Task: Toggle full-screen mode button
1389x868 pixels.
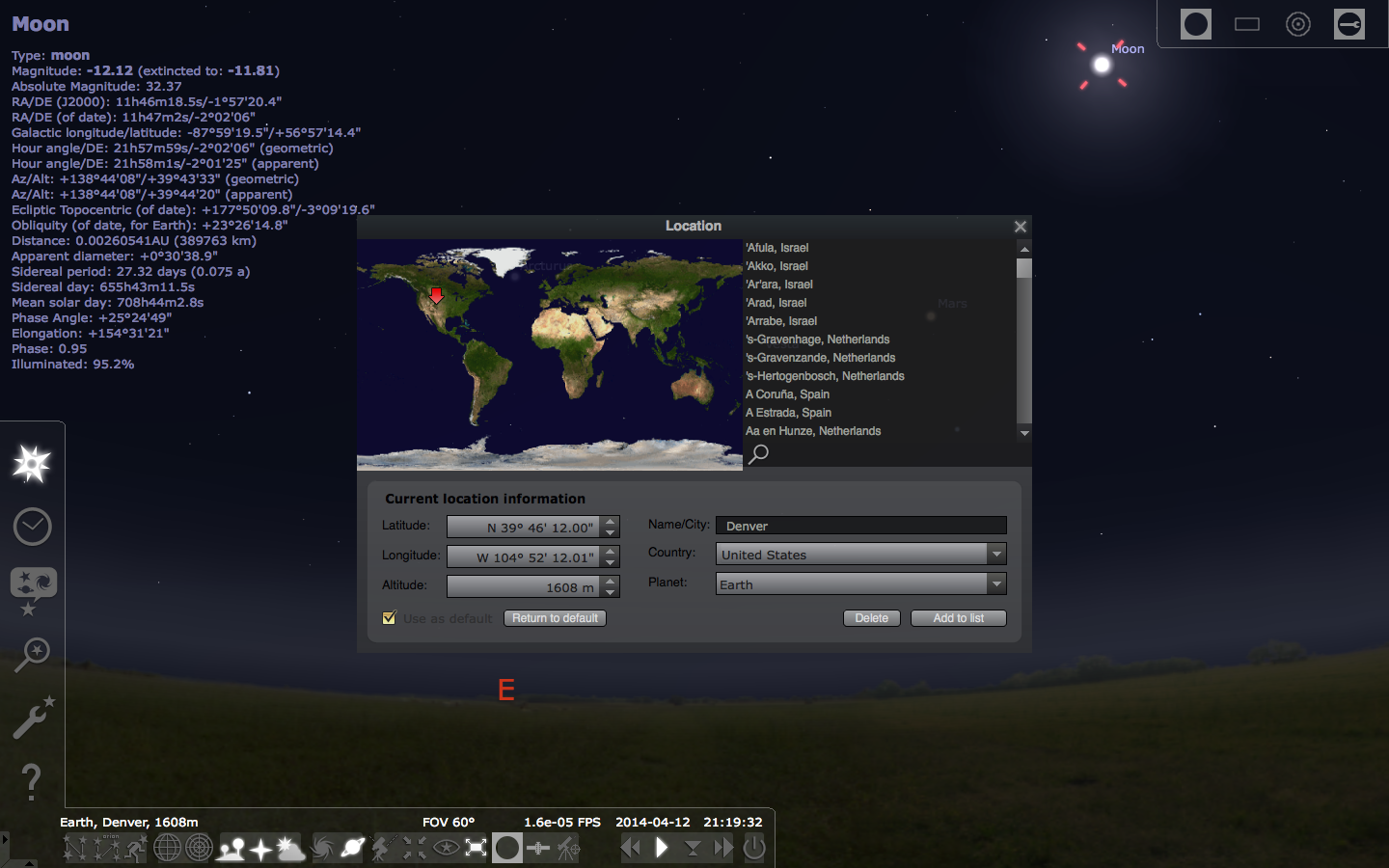Action: click(477, 848)
